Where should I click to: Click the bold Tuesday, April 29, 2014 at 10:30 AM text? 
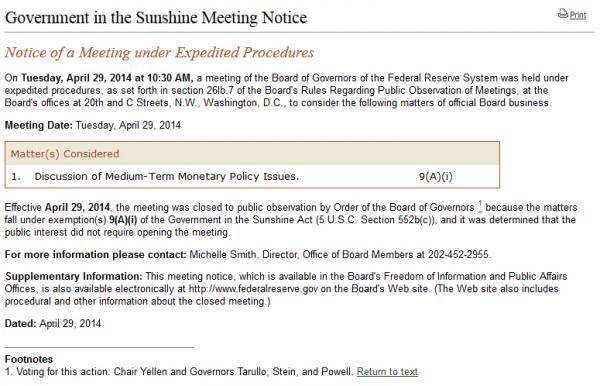tap(107, 78)
